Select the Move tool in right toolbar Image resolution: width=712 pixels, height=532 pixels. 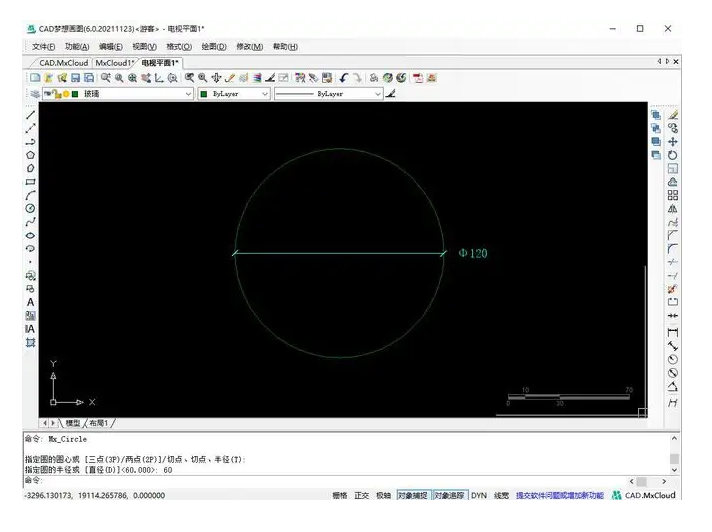pos(673,142)
